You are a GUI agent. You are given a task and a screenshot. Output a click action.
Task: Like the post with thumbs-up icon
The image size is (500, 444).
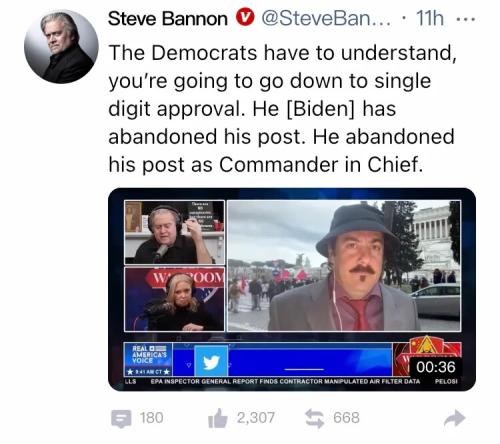point(218,418)
